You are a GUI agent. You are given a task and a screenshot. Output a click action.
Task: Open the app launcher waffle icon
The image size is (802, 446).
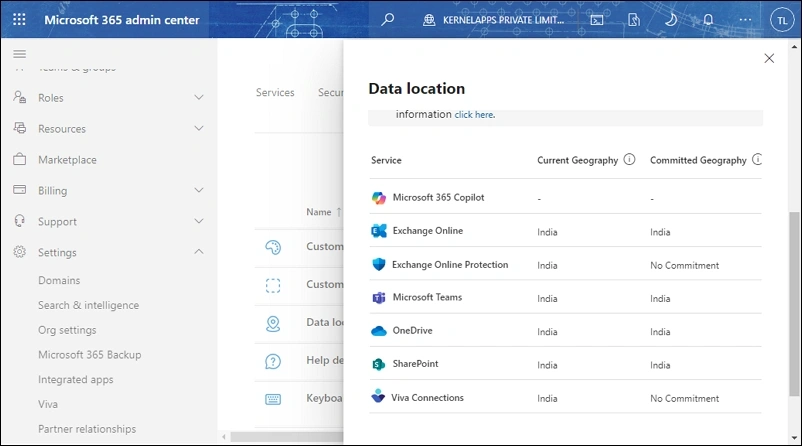click(19, 19)
